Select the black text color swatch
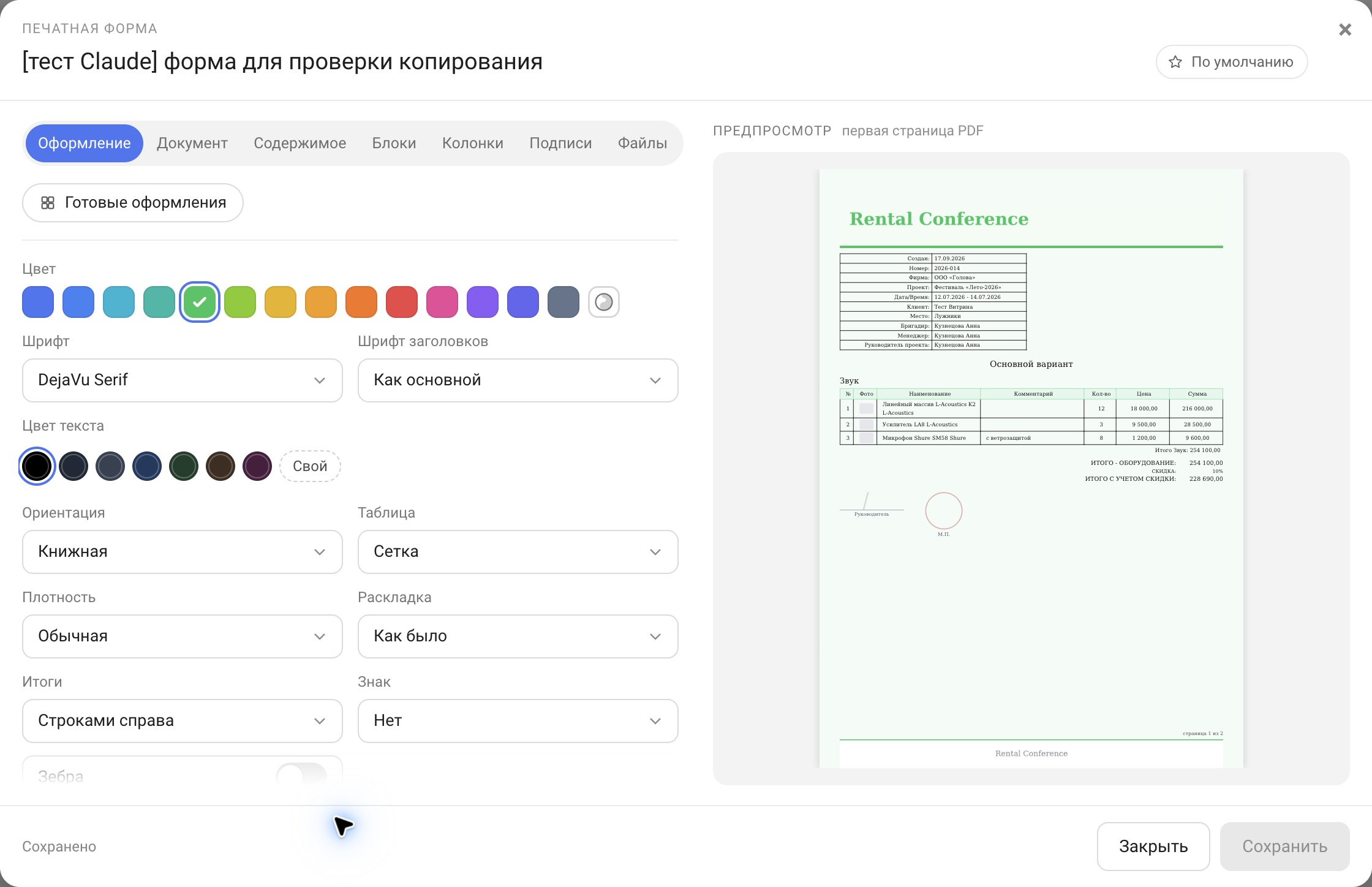1372x887 pixels. [37, 466]
